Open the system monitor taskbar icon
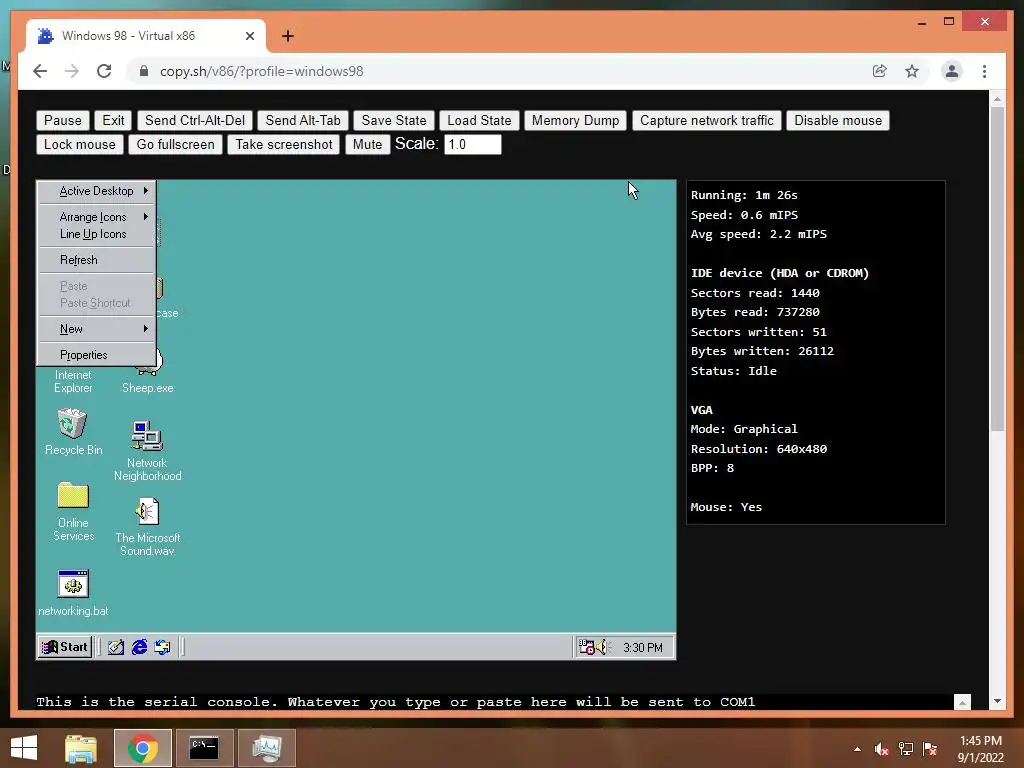Screen dimensions: 1024x768 click(x=266, y=748)
